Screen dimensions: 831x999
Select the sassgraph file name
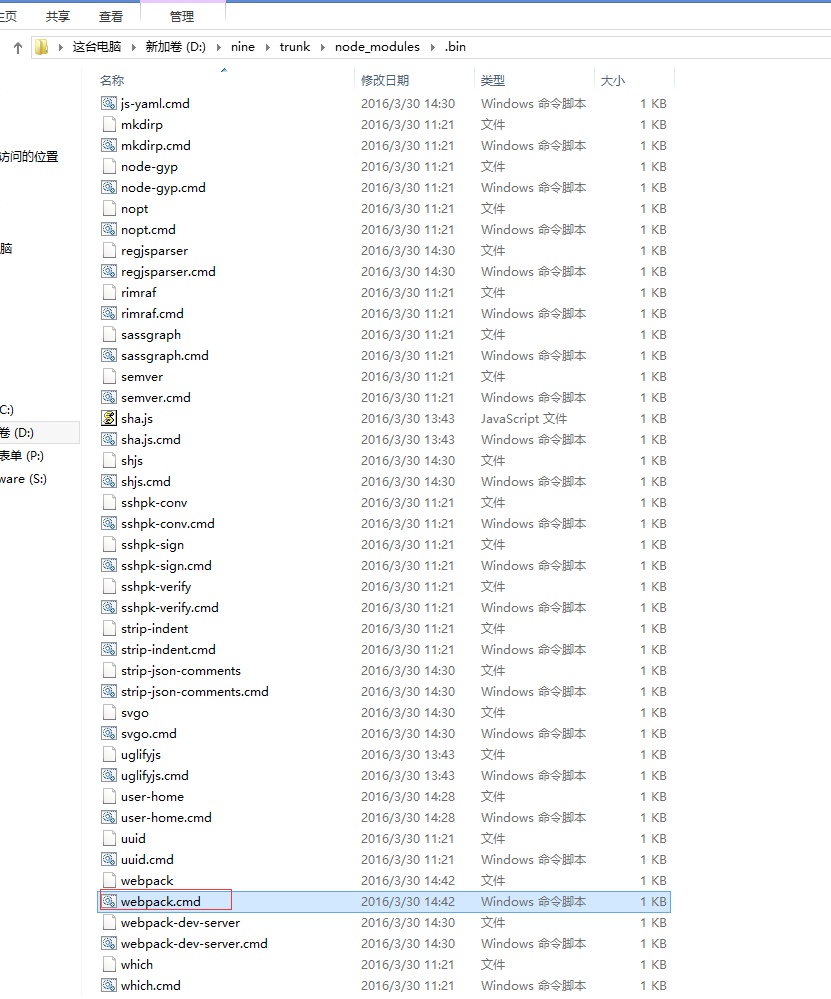pos(150,334)
